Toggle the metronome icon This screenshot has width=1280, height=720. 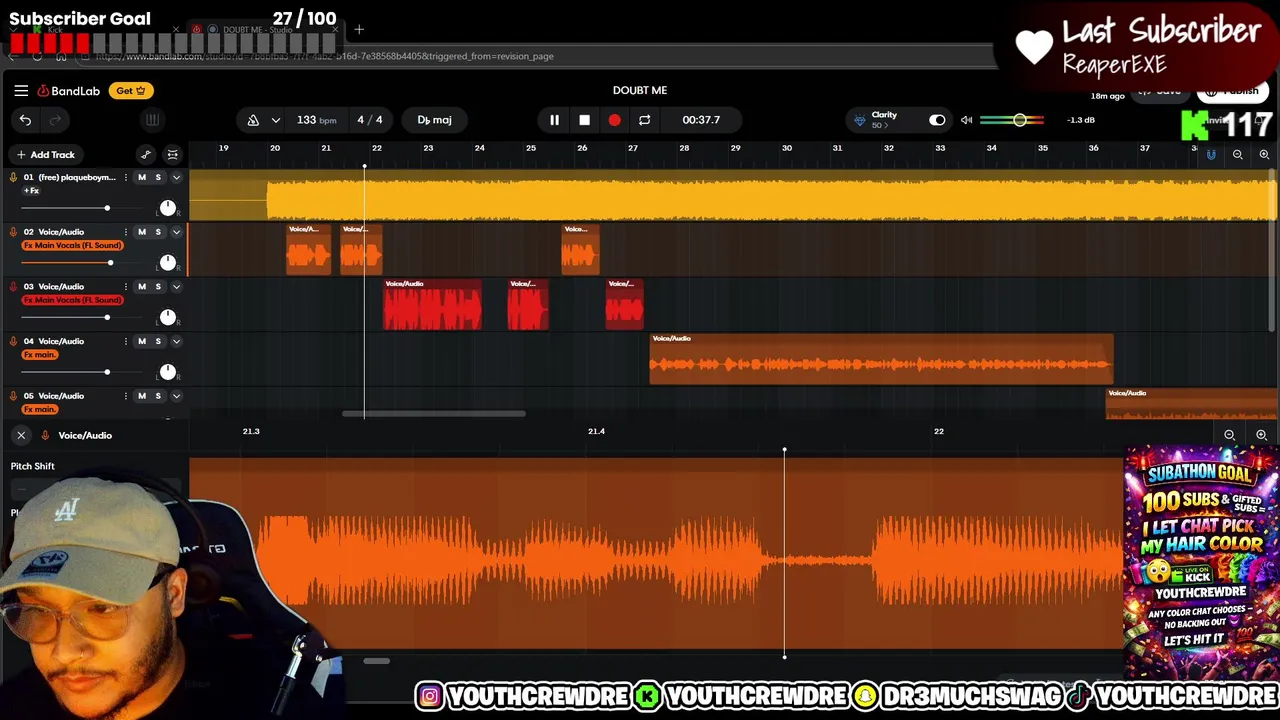[x=253, y=120]
